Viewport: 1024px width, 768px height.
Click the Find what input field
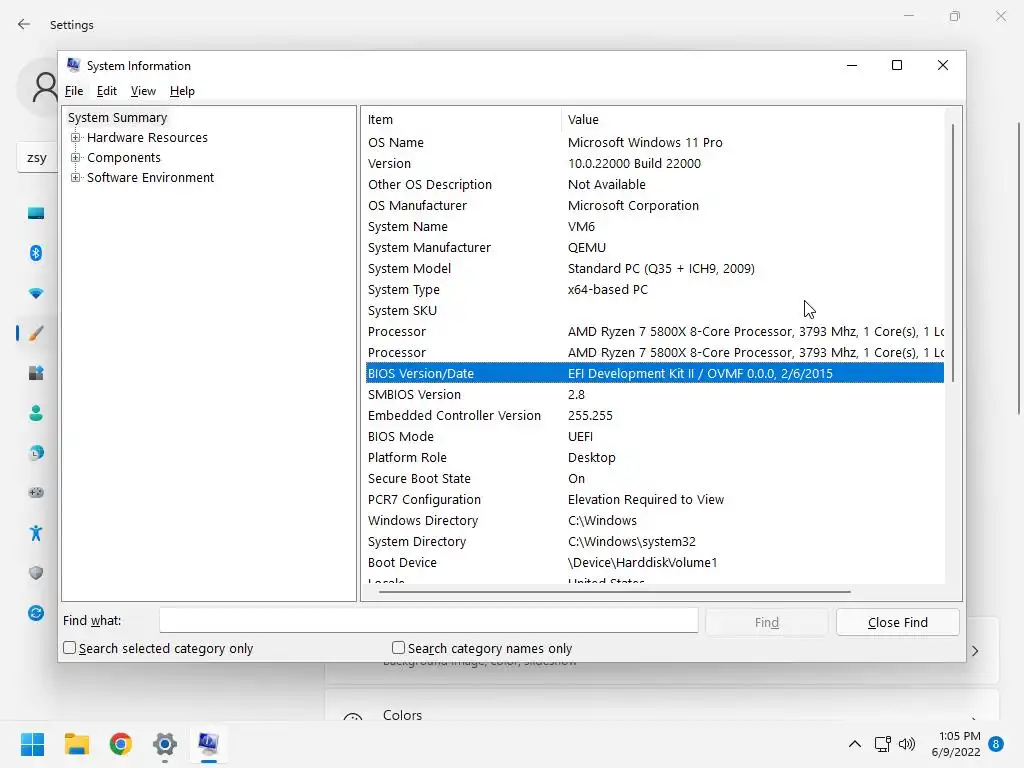428,620
